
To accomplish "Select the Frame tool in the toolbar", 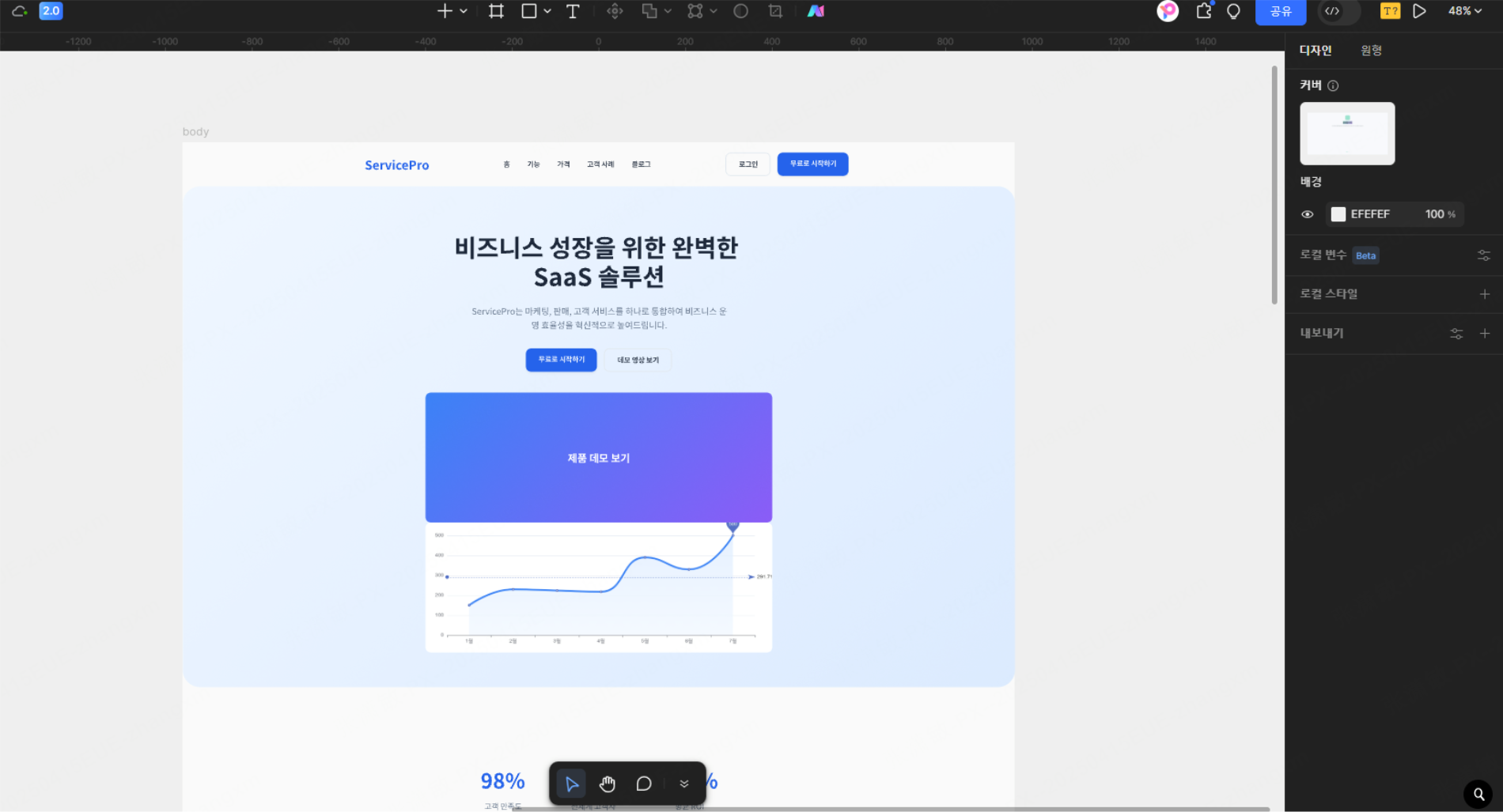I will 496,11.
